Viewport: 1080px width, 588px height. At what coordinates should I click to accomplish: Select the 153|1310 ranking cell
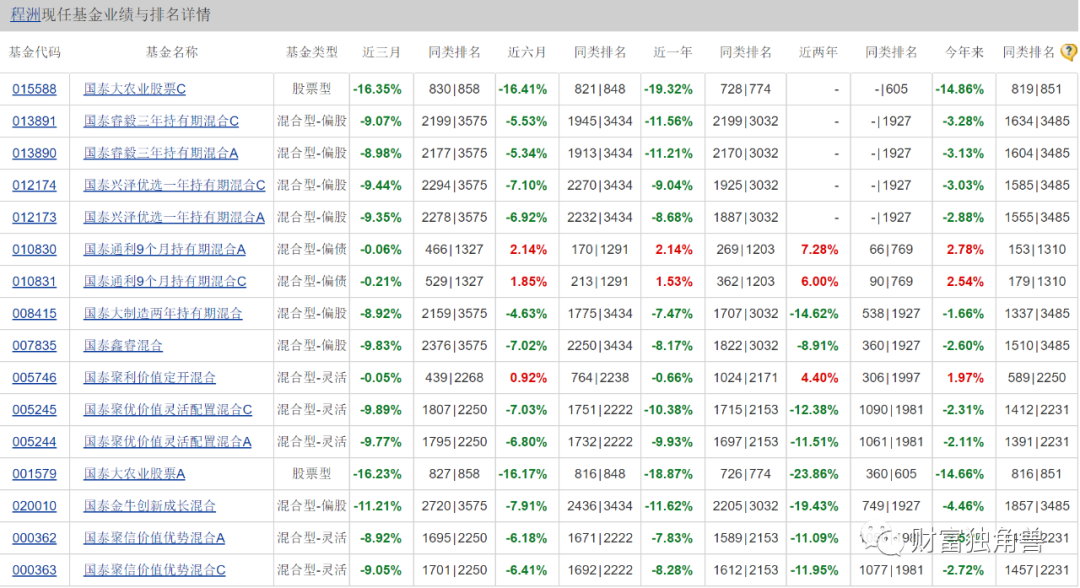pyautogui.click(x=1037, y=249)
